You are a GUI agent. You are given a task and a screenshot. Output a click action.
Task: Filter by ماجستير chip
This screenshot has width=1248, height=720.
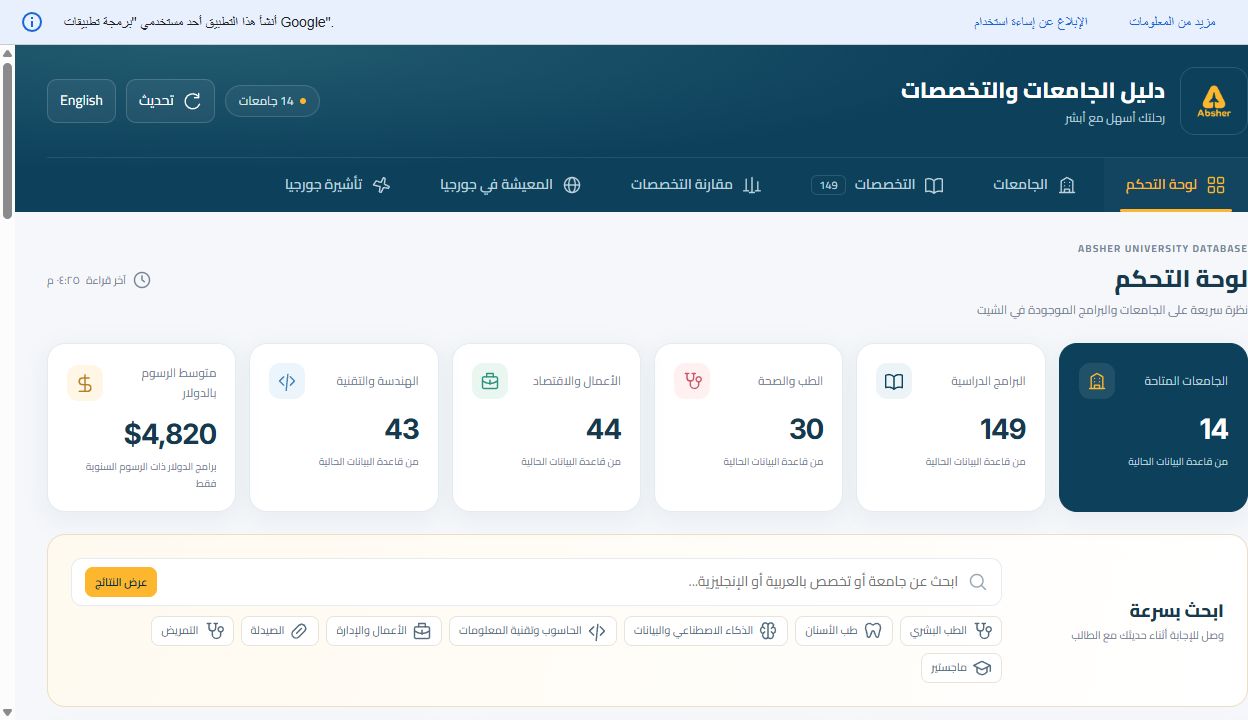961,668
